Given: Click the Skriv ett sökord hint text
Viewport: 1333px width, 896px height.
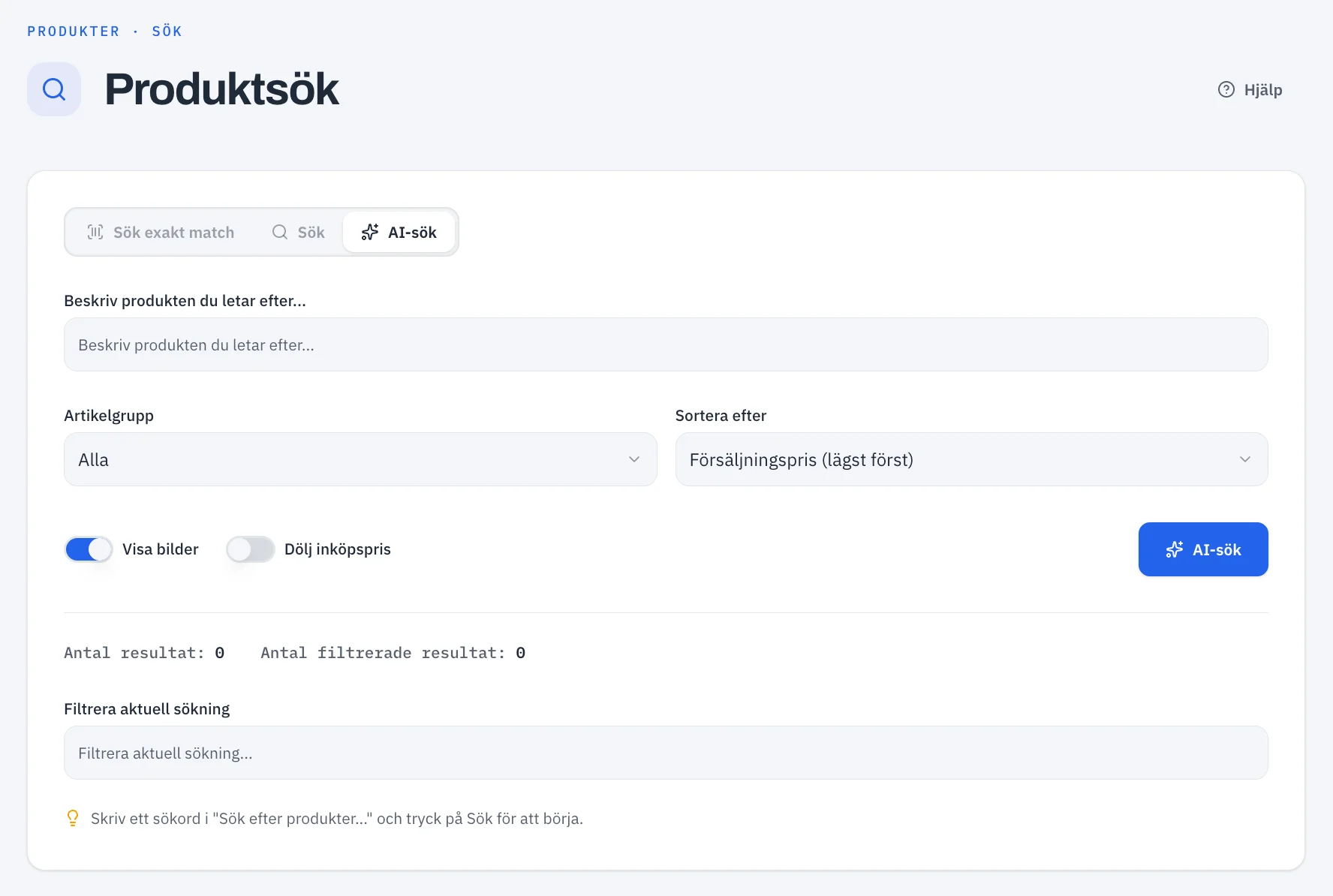Looking at the screenshot, I should [x=337, y=819].
